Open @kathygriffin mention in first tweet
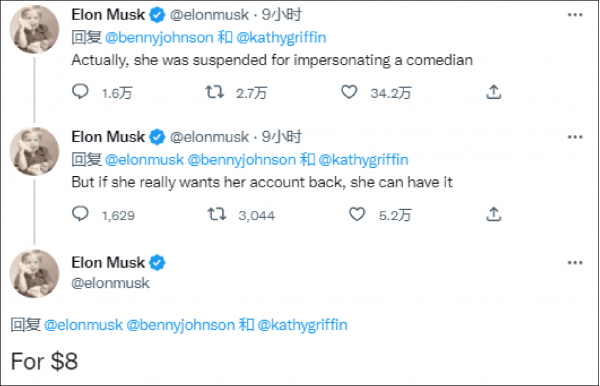The image size is (600, 386). point(281,37)
